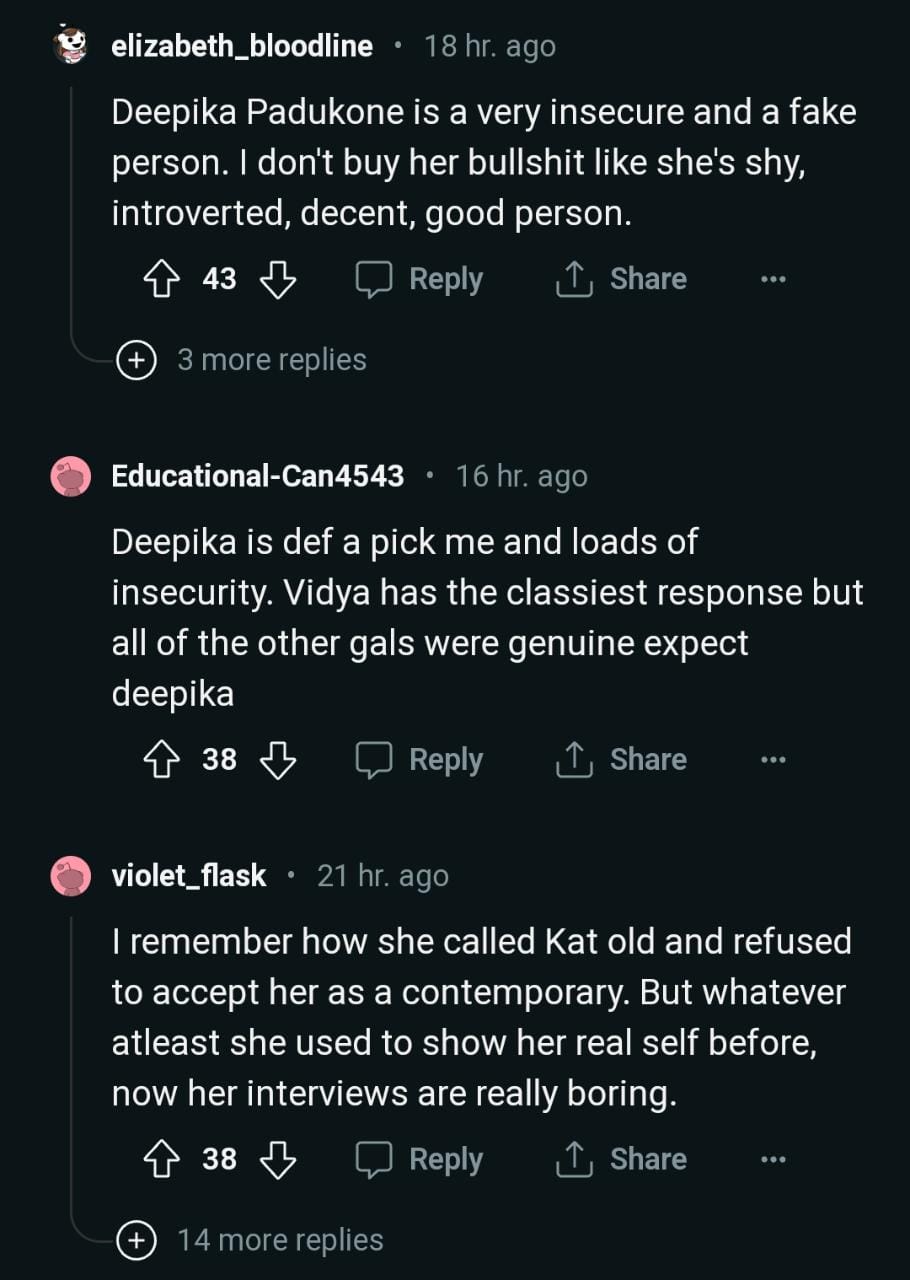Tap violet_flask's avatar icon

(71, 876)
